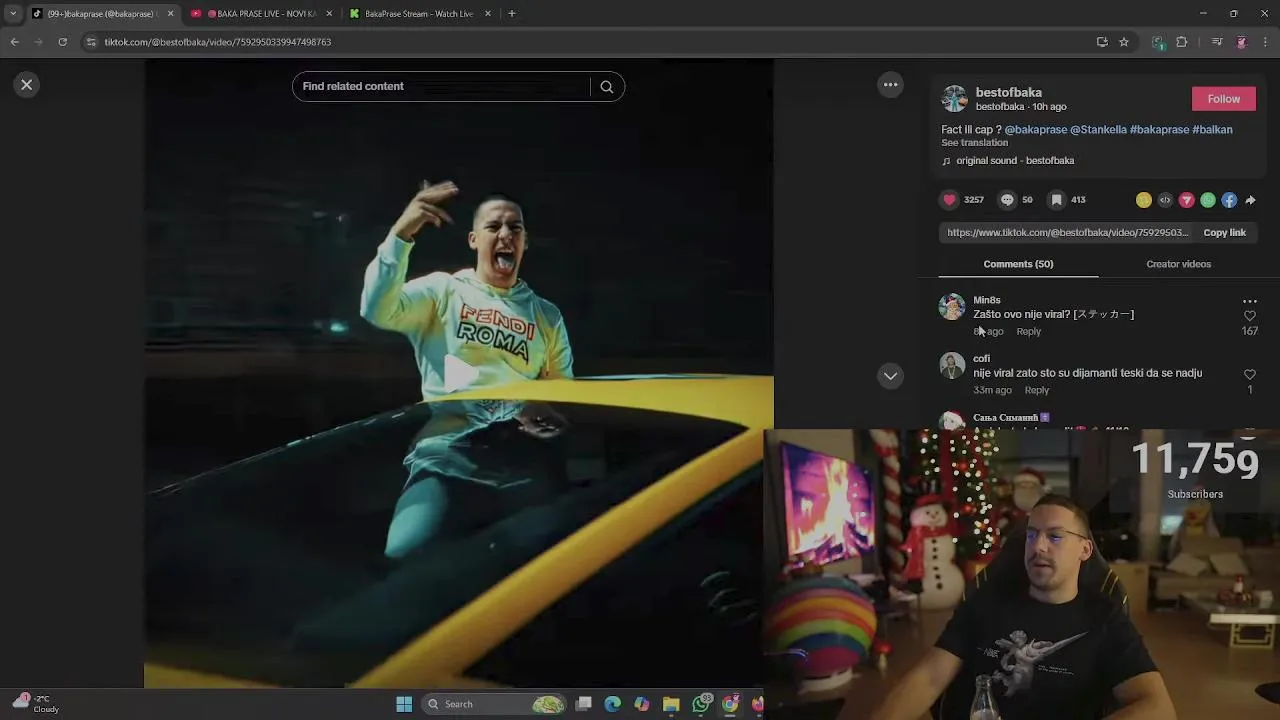Open original sound - bestofbaka
Image resolution: width=1280 pixels, height=720 pixels.
pyautogui.click(x=1014, y=161)
